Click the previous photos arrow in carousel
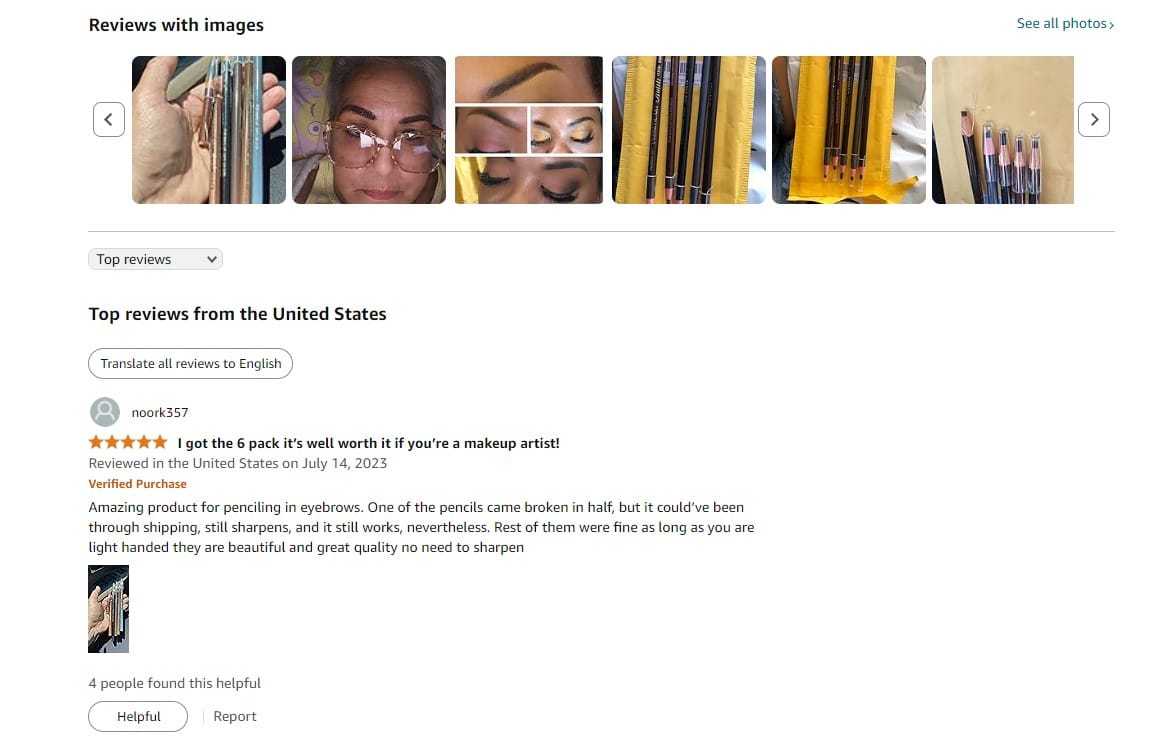Screen dimensions: 1161x745 click(x=109, y=119)
